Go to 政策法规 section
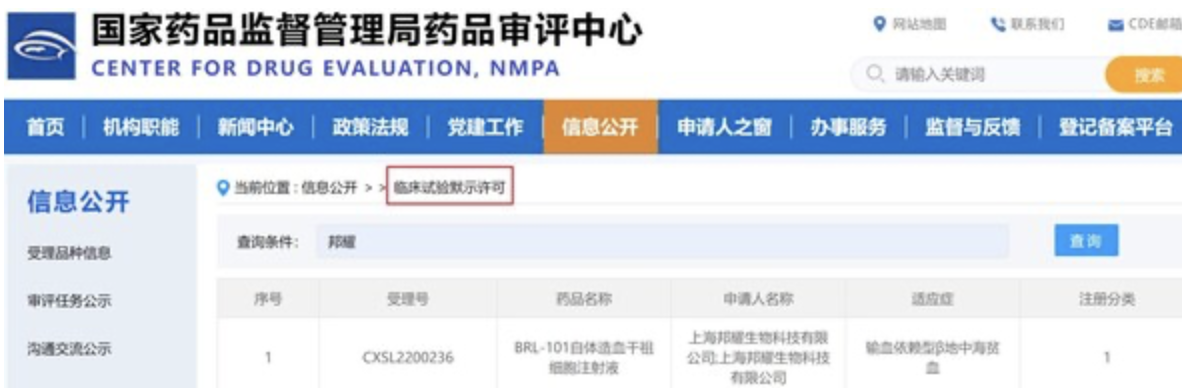This screenshot has width=1182, height=392. point(370,127)
